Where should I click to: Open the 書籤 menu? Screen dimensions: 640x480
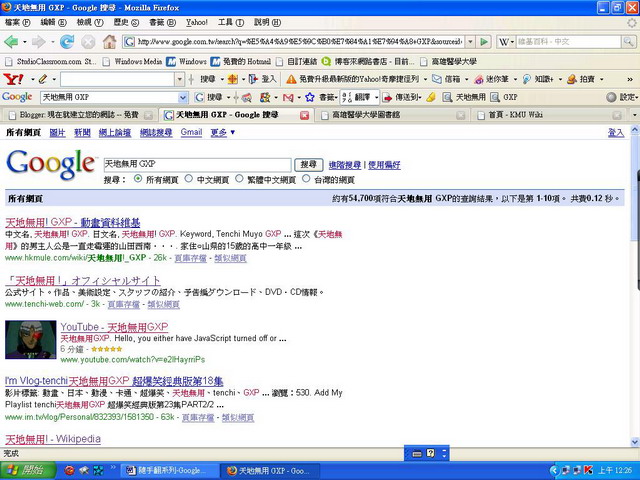(x=162, y=22)
